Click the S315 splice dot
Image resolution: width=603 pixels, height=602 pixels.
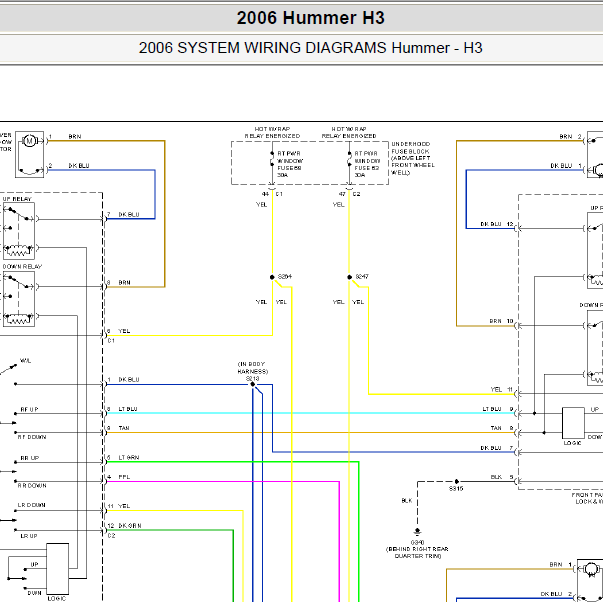click(456, 481)
